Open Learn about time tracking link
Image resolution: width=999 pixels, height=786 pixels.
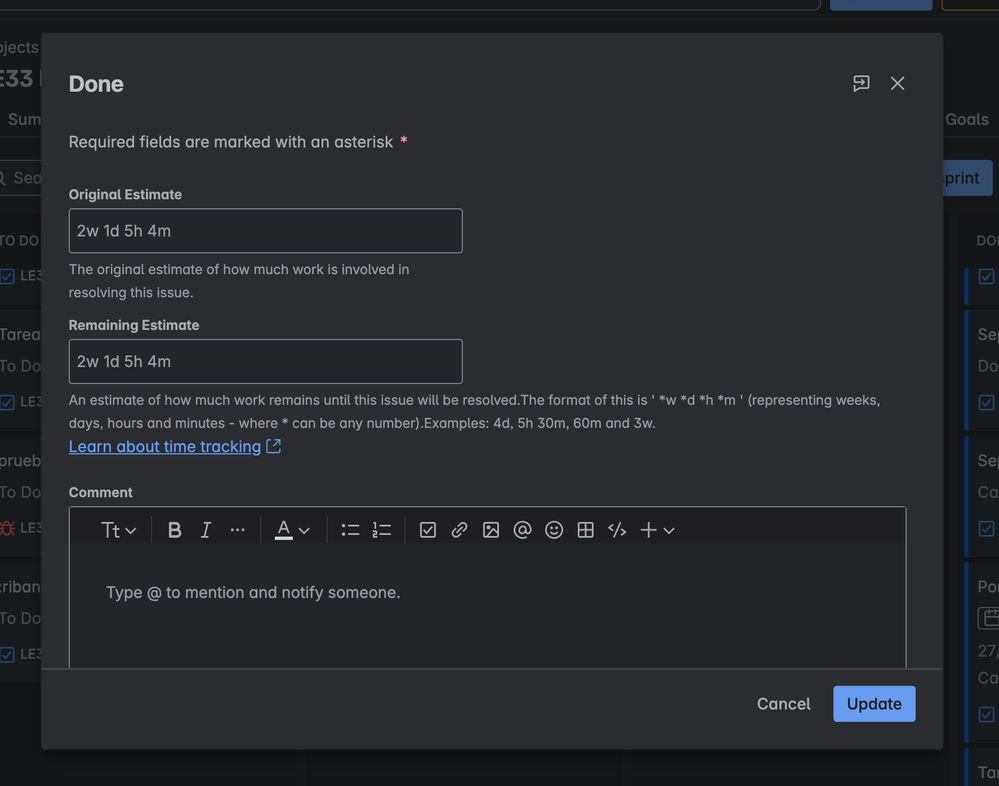pyautogui.click(x=165, y=447)
